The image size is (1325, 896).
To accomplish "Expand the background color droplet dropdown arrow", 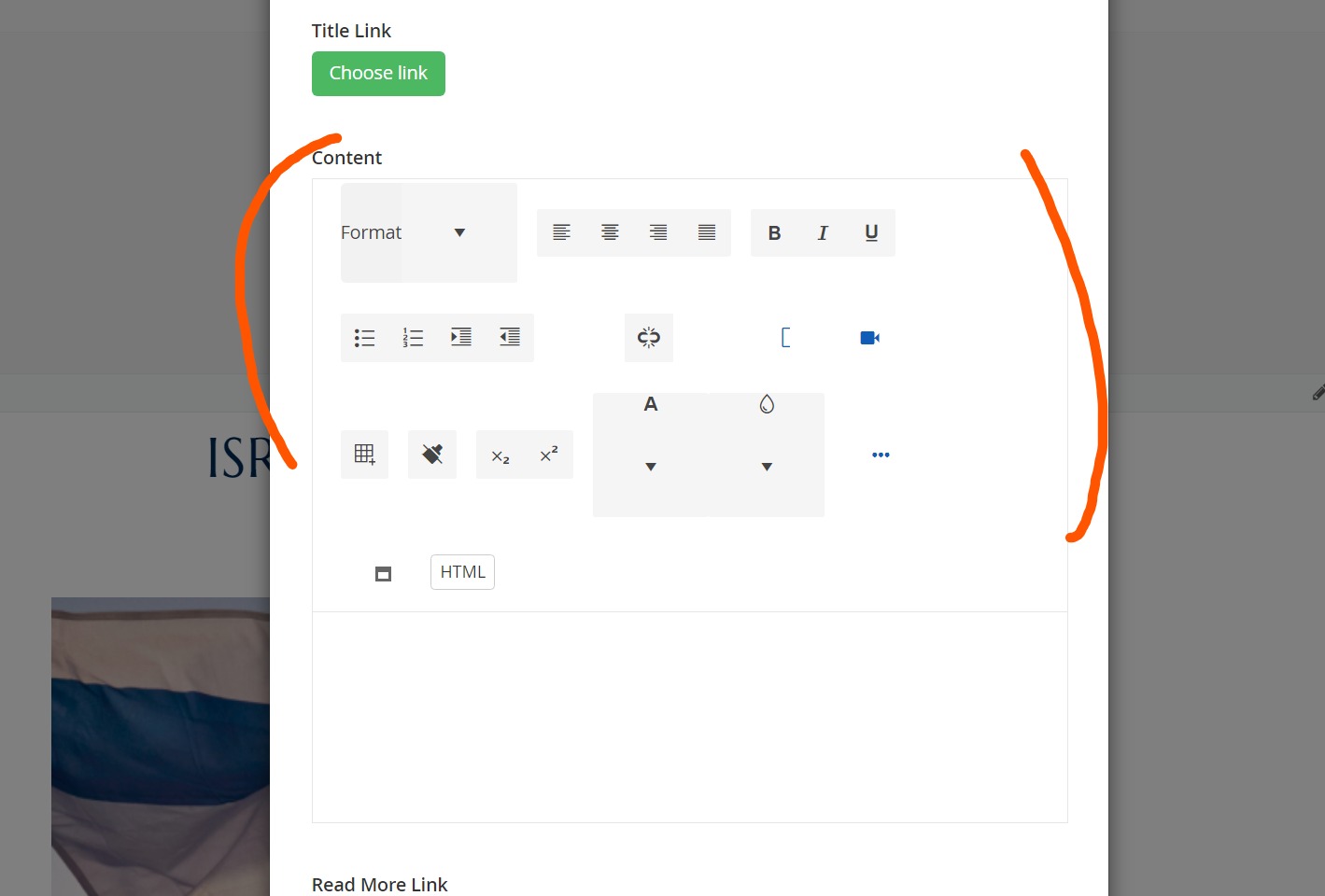I will click(x=767, y=467).
